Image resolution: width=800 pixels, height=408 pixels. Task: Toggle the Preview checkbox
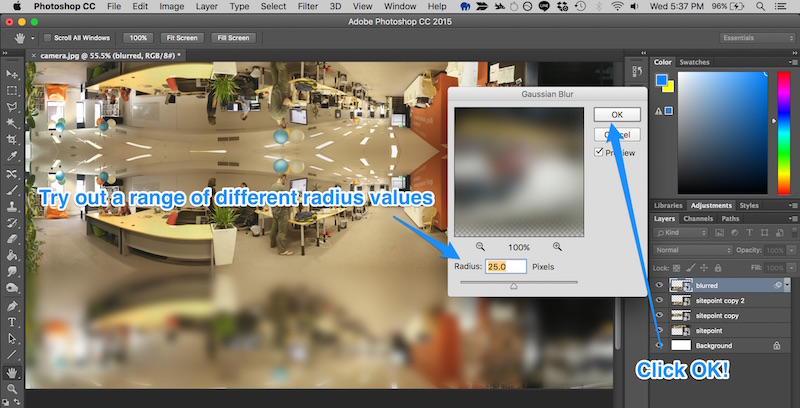coord(600,152)
